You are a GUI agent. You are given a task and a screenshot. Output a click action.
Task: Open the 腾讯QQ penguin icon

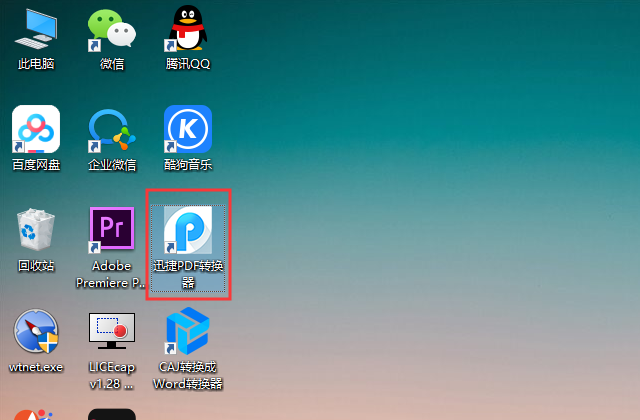(188, 29)
